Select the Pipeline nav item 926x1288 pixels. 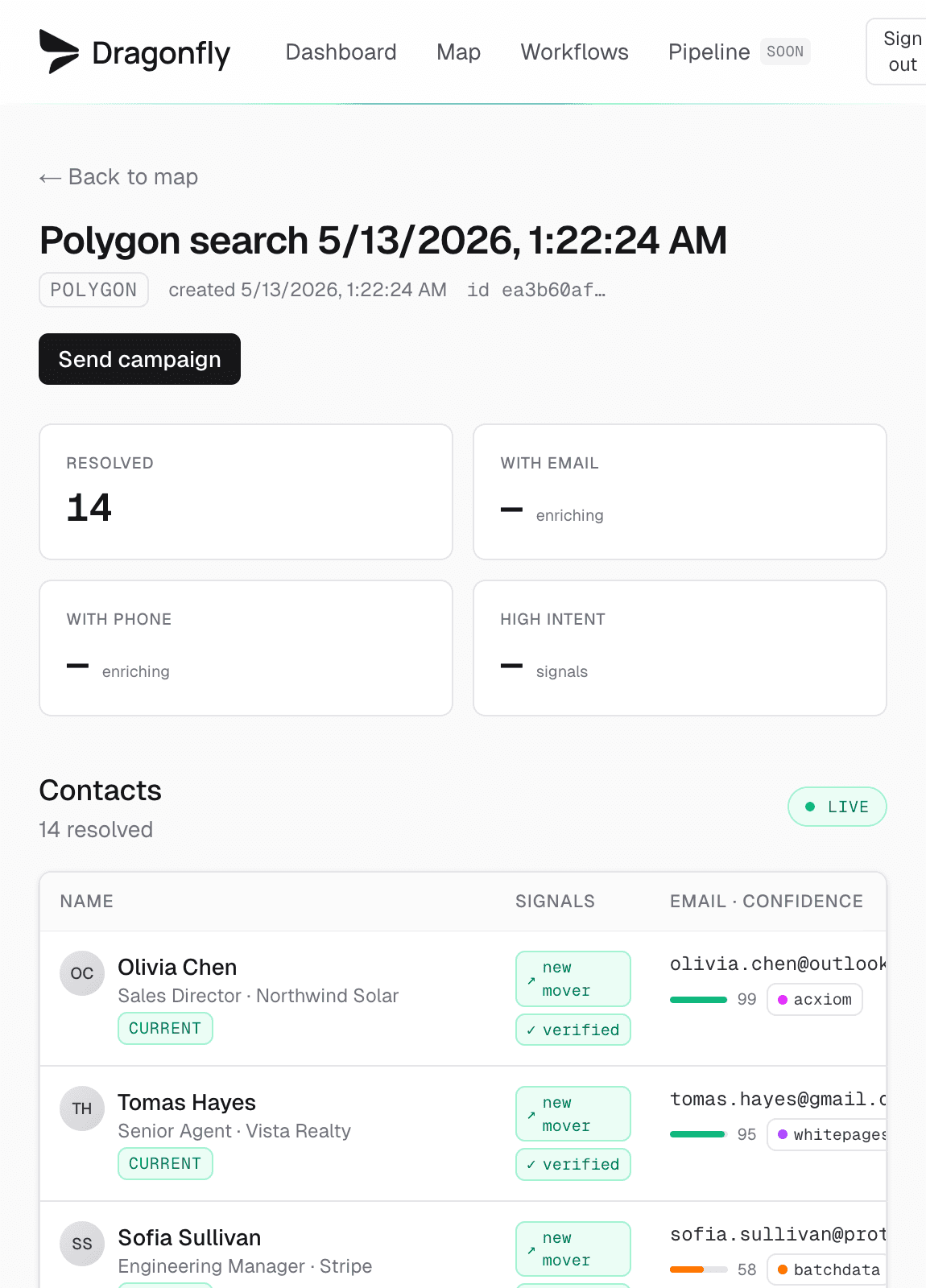pos(709,52)
